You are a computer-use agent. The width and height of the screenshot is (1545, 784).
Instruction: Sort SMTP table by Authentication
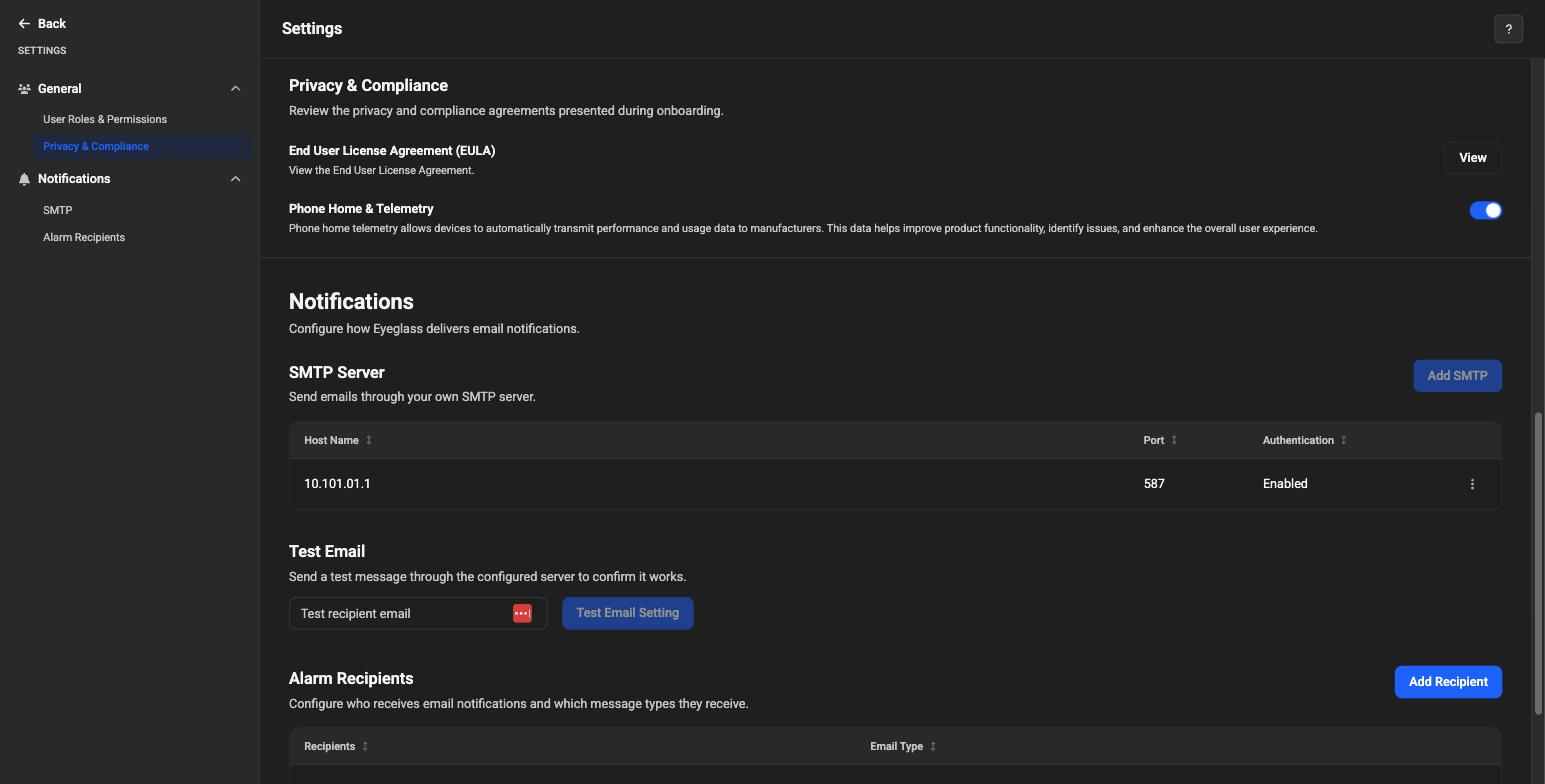coord(1343,440)
